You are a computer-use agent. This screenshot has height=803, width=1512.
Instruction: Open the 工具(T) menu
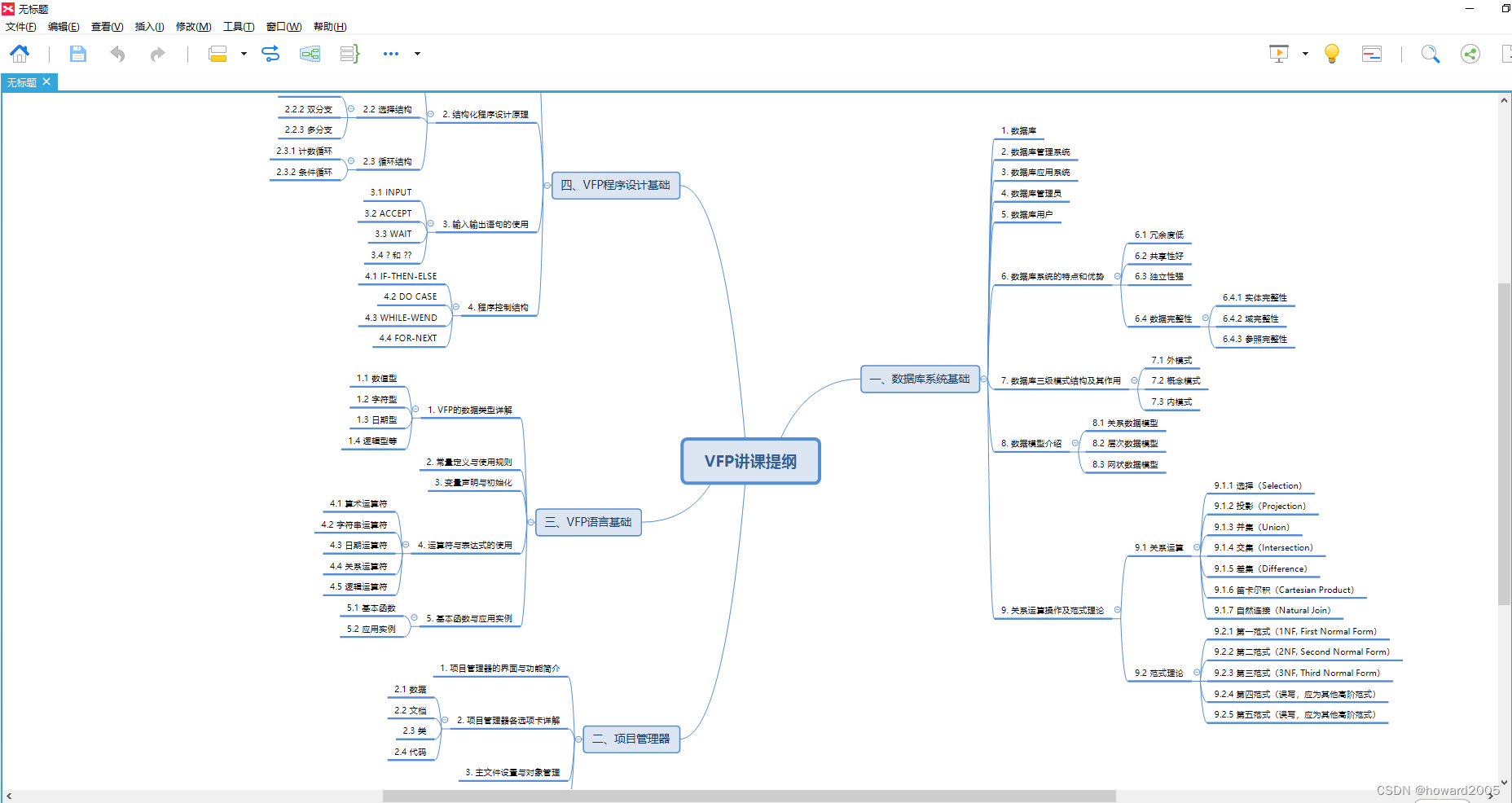[x=239, y=27]
